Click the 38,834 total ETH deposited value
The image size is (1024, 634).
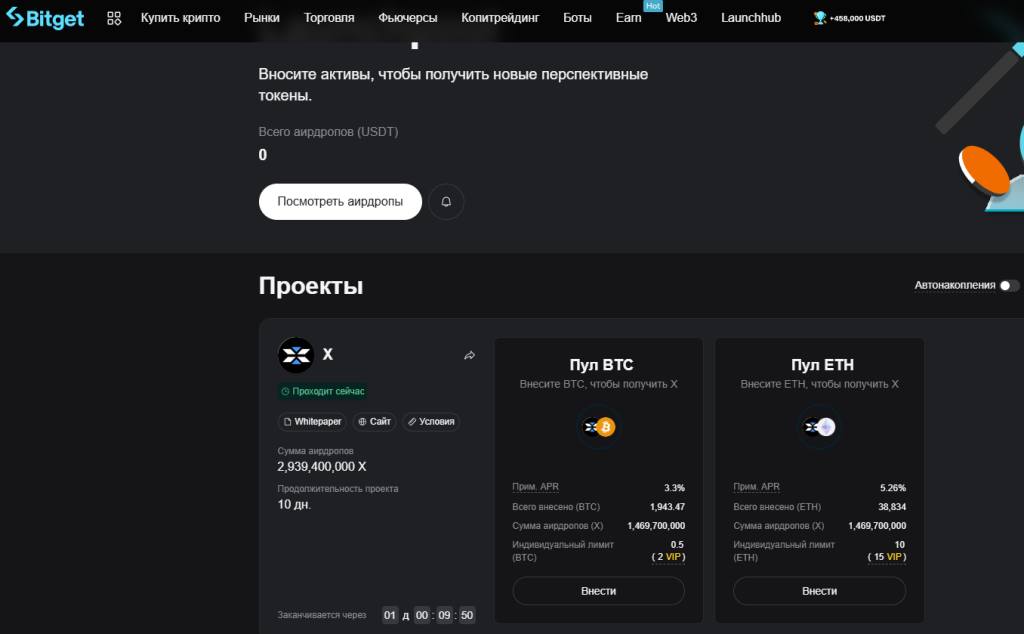click(892, 507)
